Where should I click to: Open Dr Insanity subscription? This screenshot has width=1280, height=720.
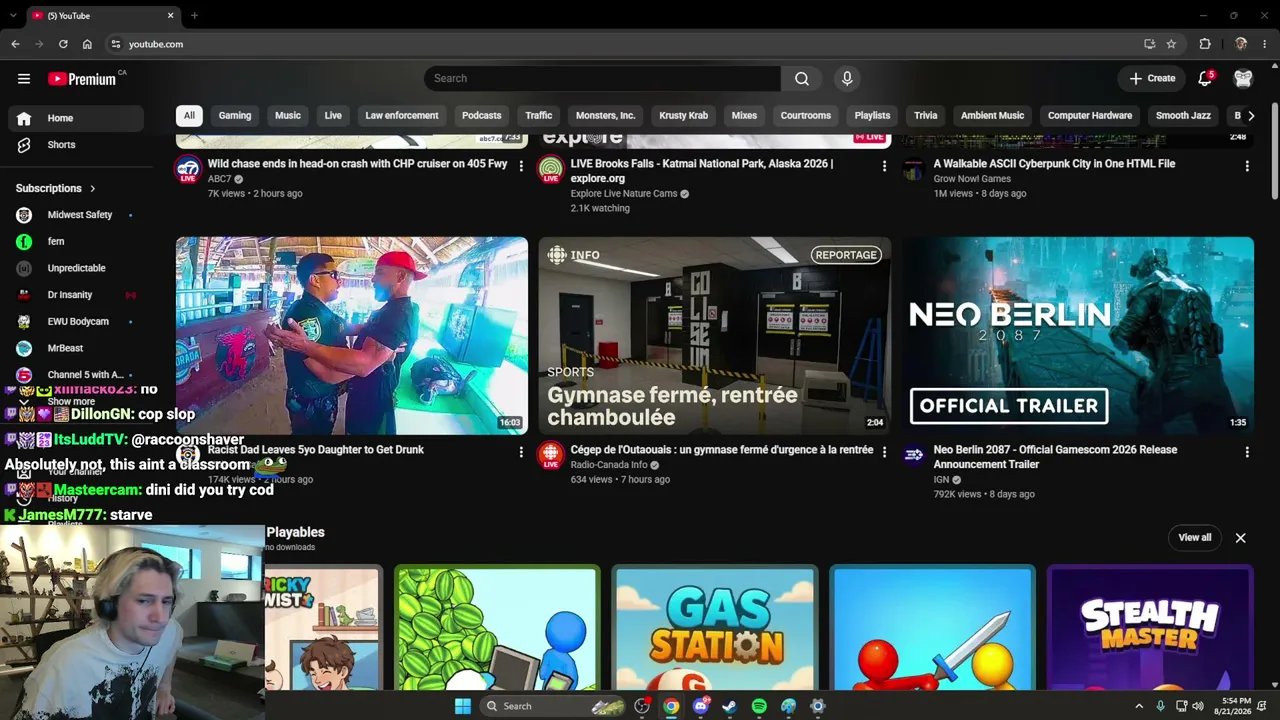click(x=76, y=295)
